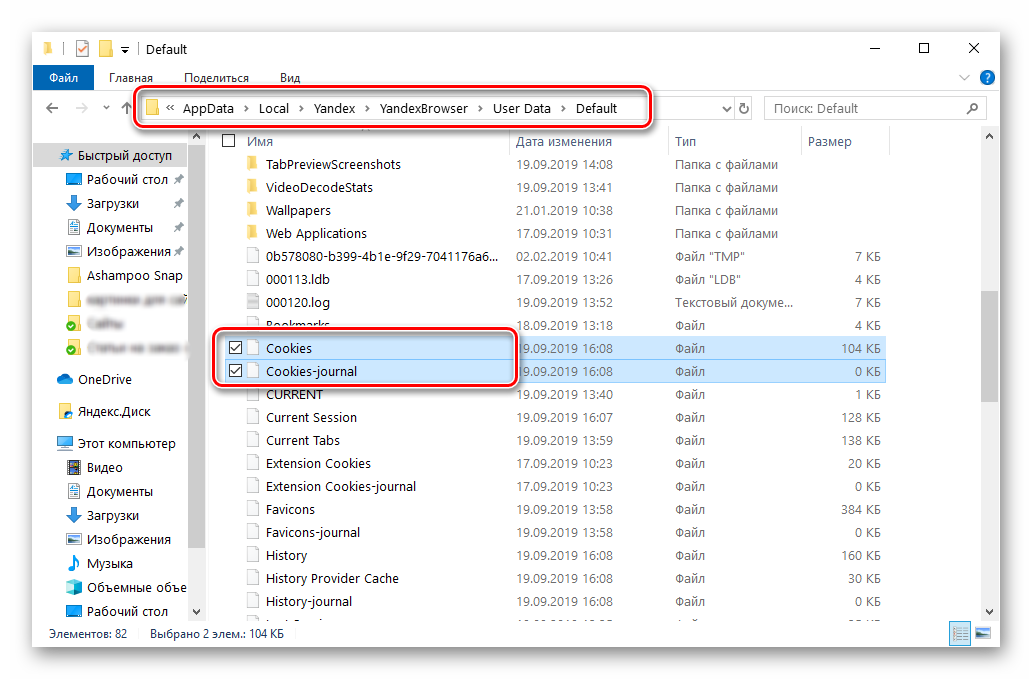
Task: Select Этот компьютер in navigation pane
Action: (x=126, y=443)
